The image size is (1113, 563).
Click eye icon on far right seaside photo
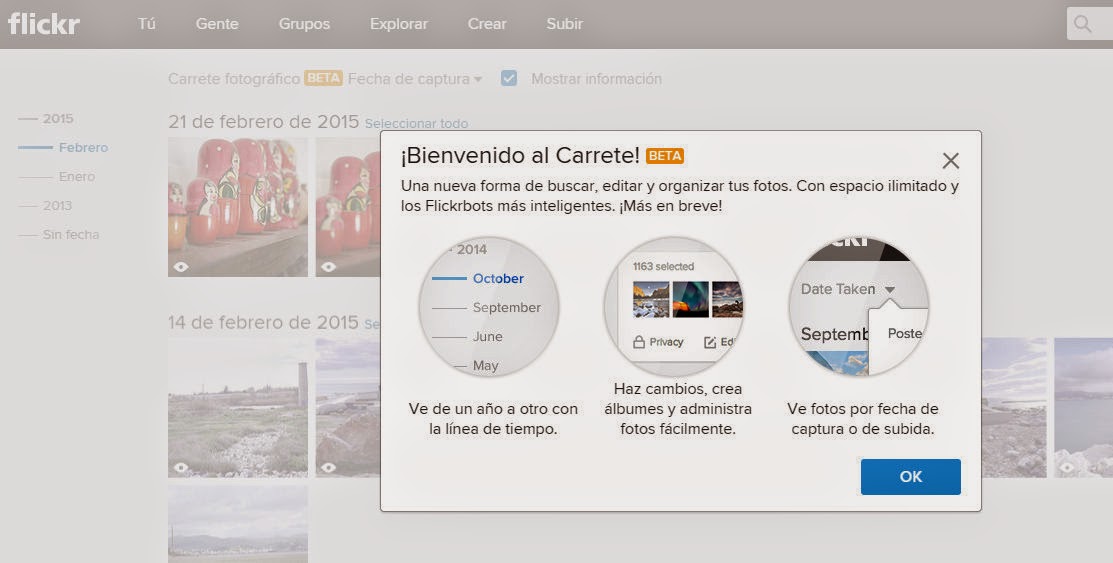tap(1067, 467)
